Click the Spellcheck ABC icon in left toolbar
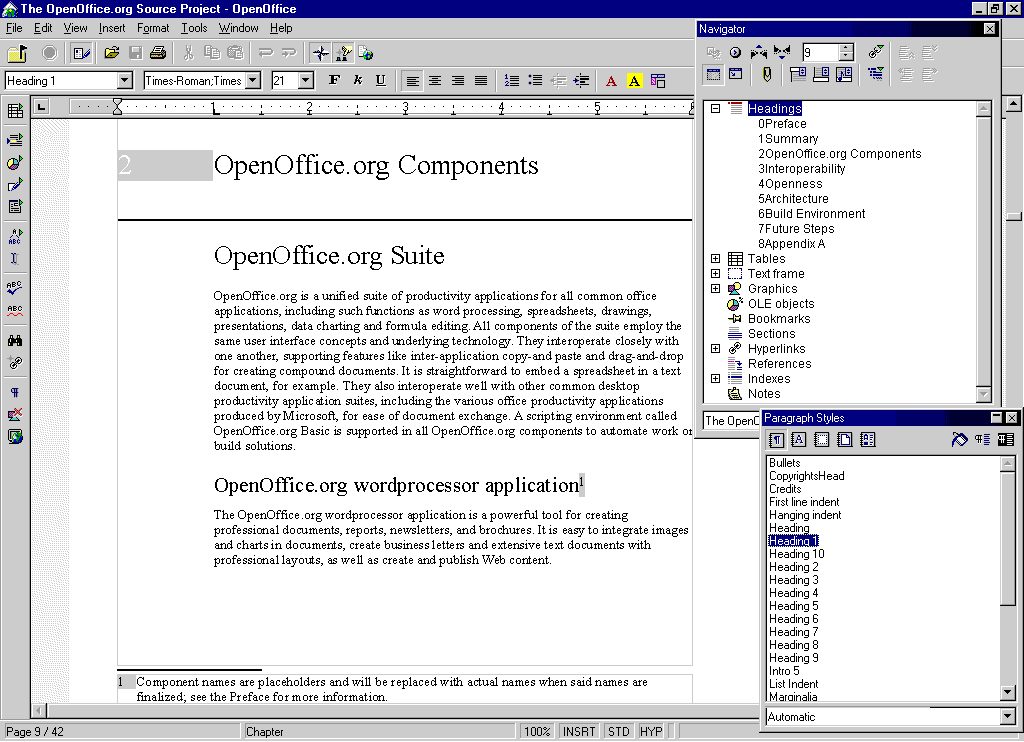 [x=15, y=287]
